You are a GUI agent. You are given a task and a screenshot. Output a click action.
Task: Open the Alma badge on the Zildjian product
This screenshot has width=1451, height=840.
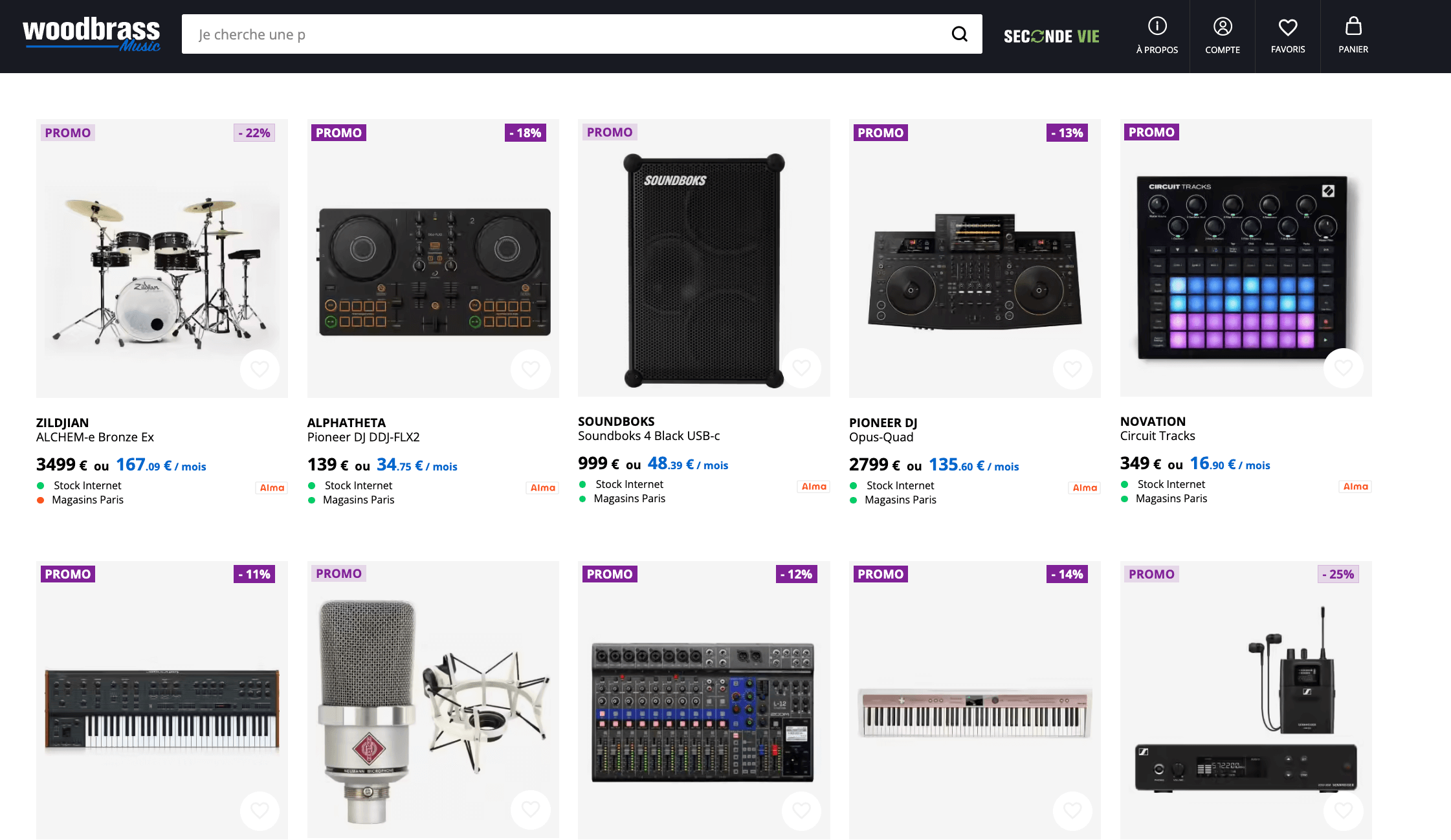(271, 487)
